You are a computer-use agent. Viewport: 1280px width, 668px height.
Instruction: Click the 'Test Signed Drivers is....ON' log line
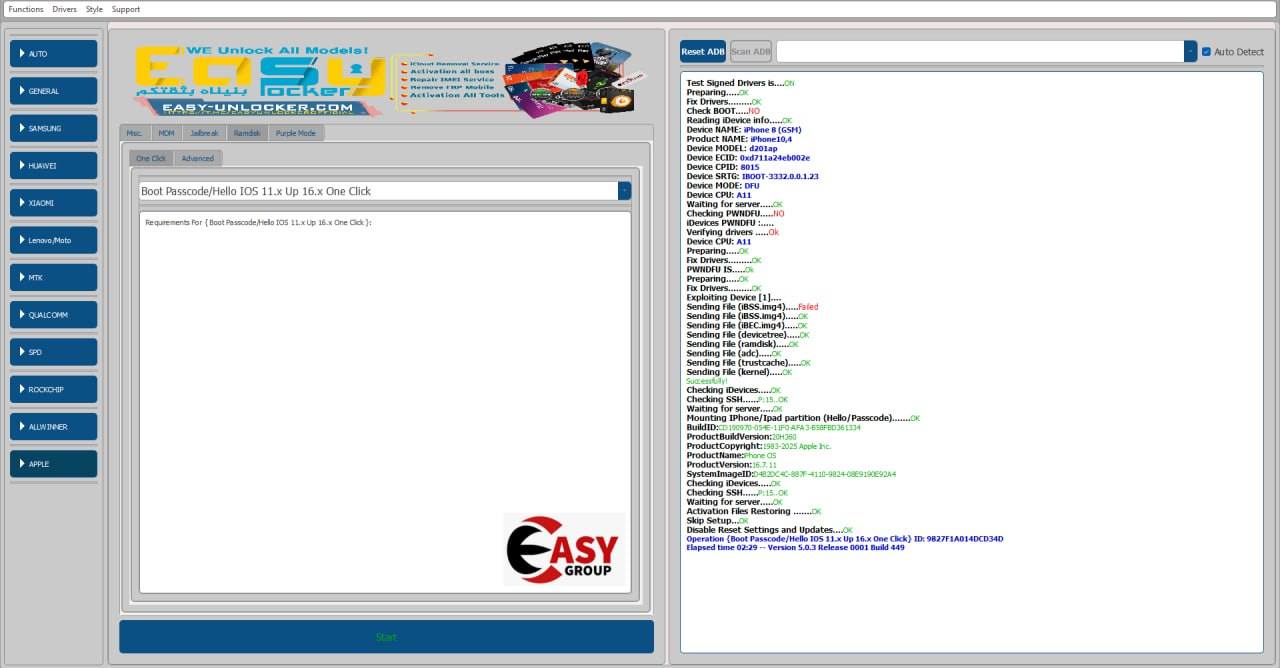coord(741,83)
